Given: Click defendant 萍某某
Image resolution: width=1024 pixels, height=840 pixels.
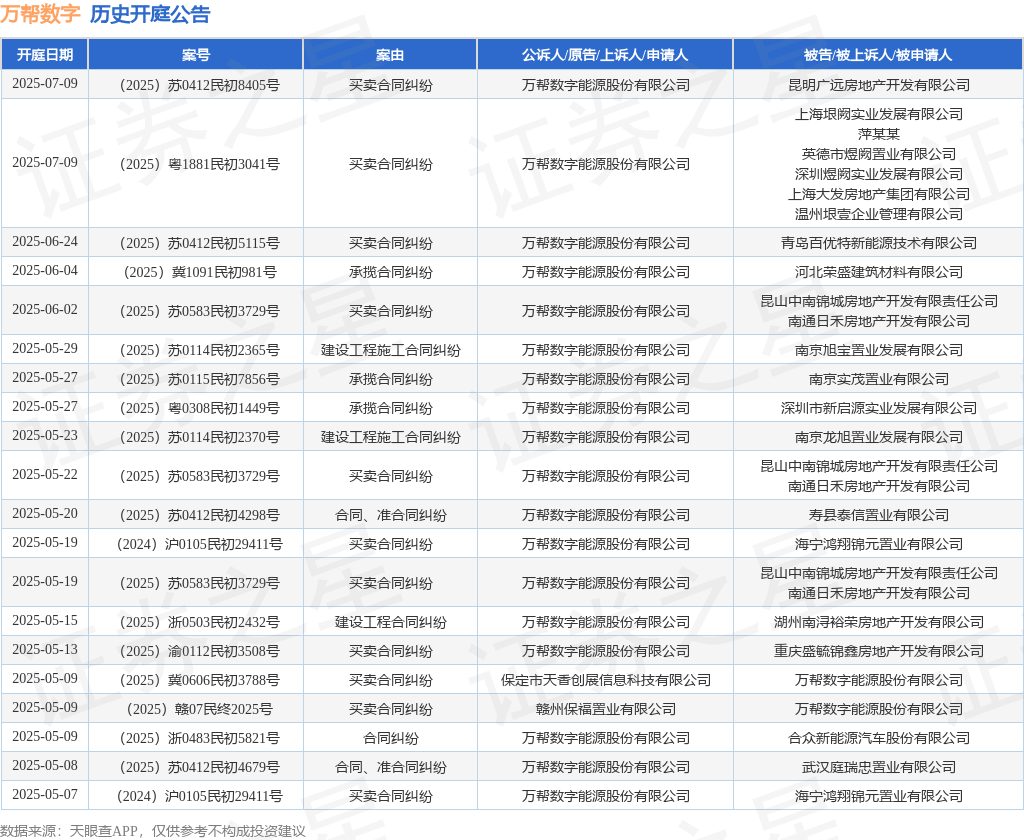Looking at the screenshot, I should [x=878, y=134].
